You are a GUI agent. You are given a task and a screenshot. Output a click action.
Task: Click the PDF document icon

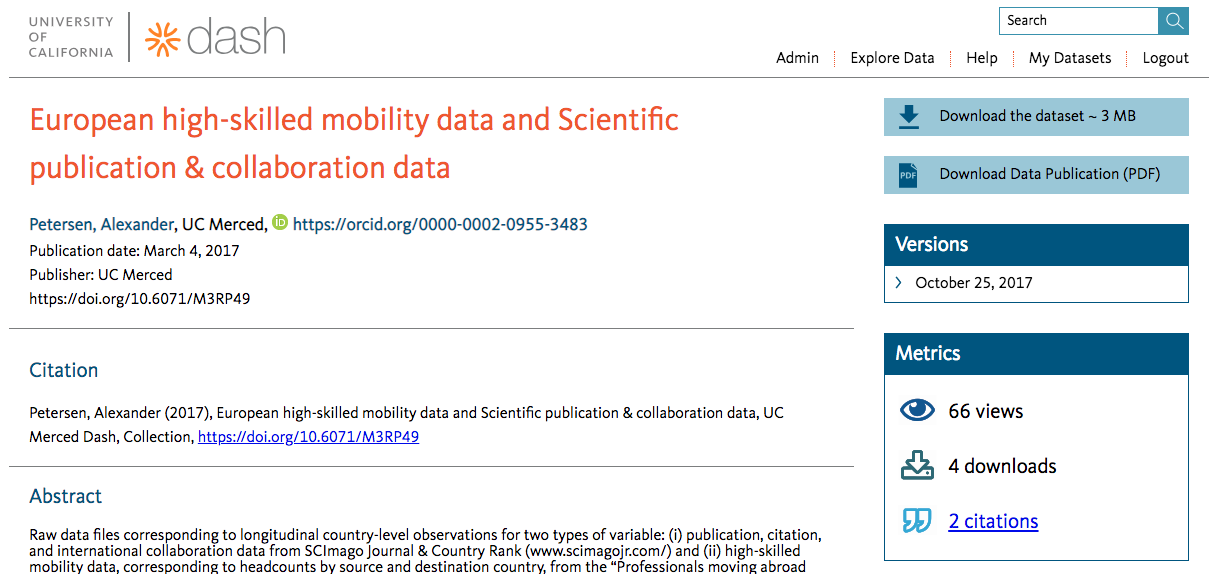tap(908, 175)
